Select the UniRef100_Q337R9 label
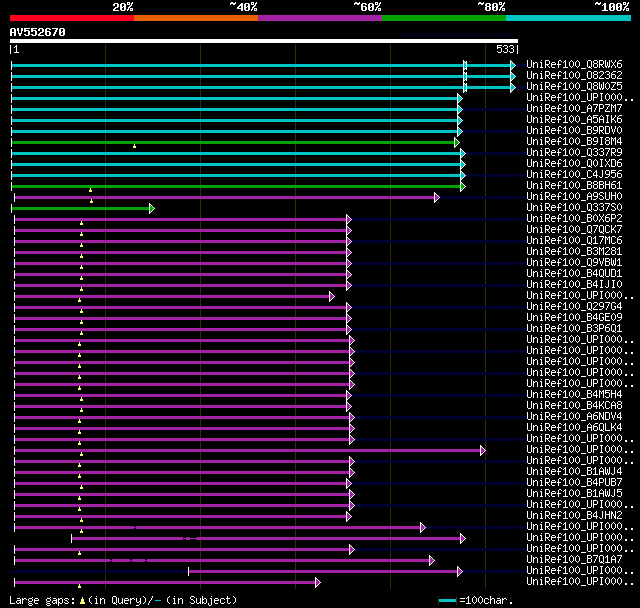The image size is (640, 608). point(574,153)
